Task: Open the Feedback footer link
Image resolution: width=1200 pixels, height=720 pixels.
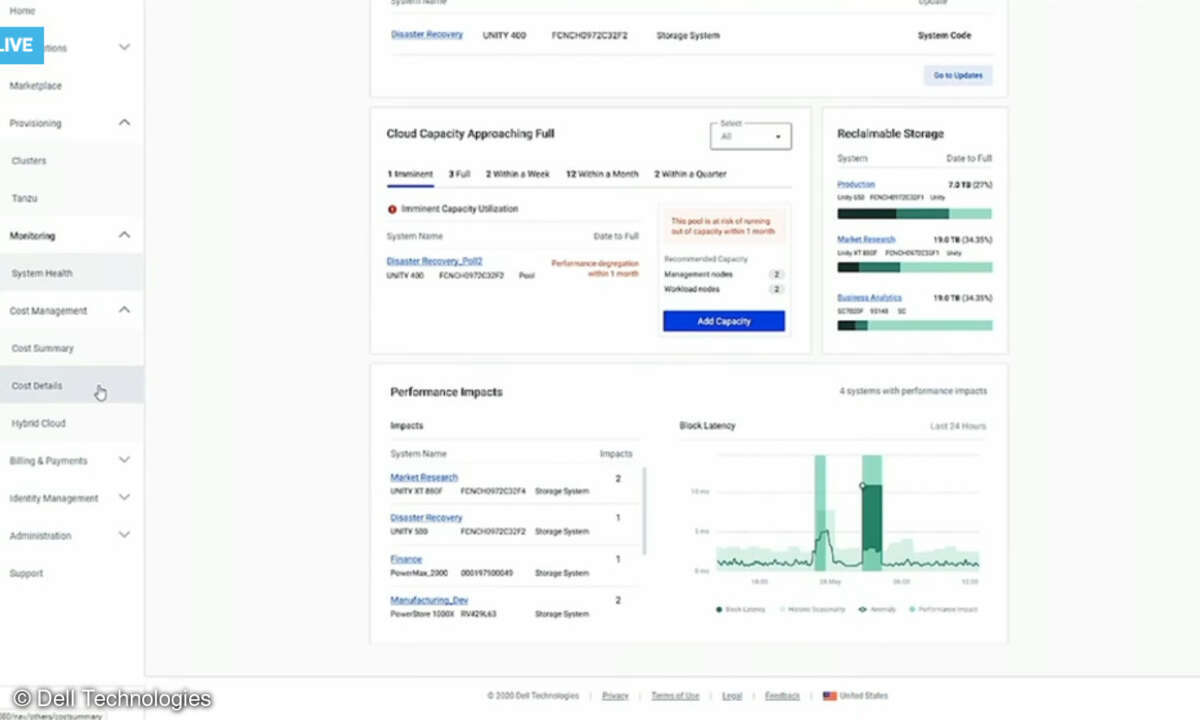Action: pos(782,696)
